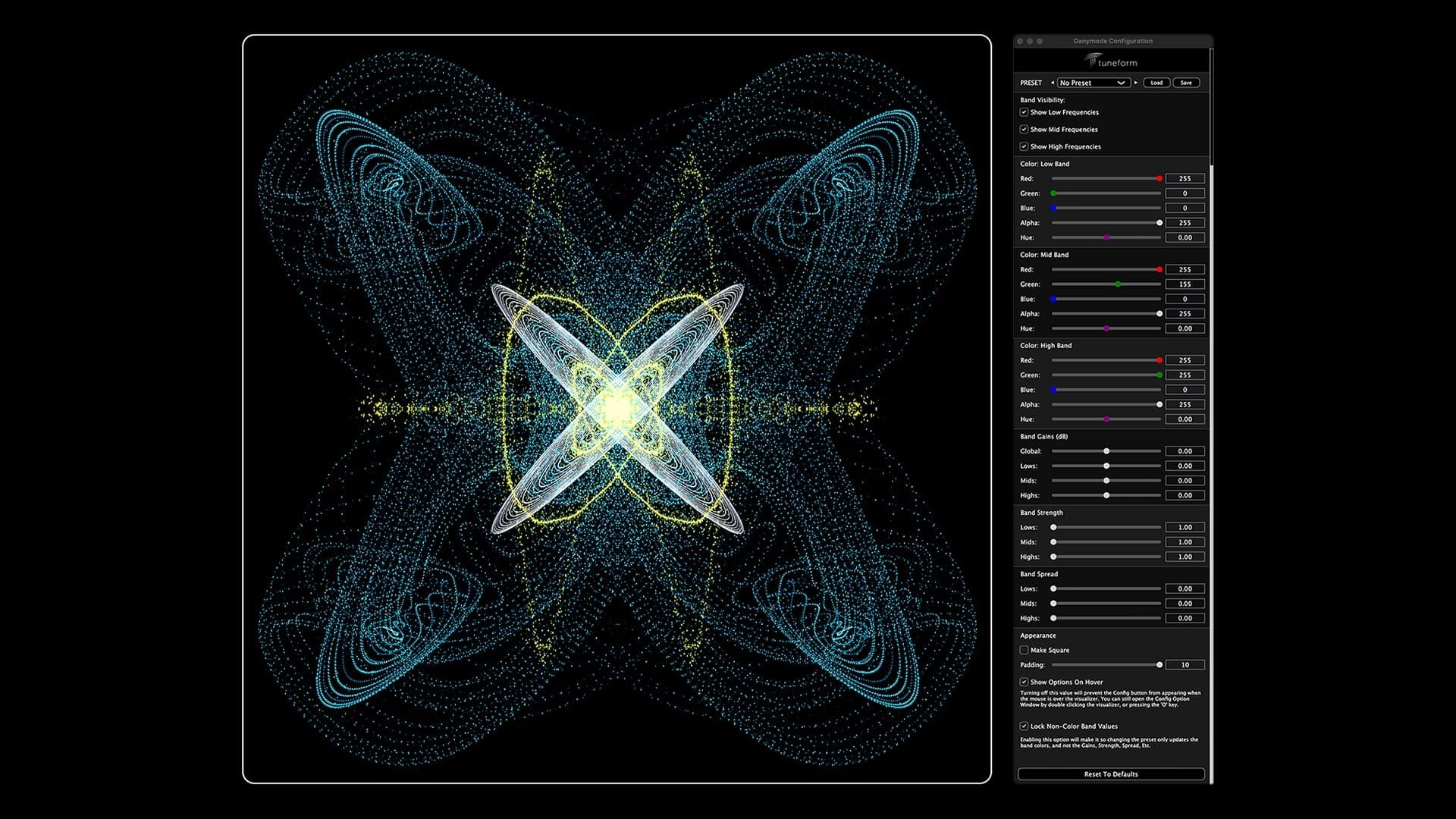Viewport: 1456px width, 819px height.
Task: Click the Band Strength Lows slider handle
Action: click(1053, 528)
